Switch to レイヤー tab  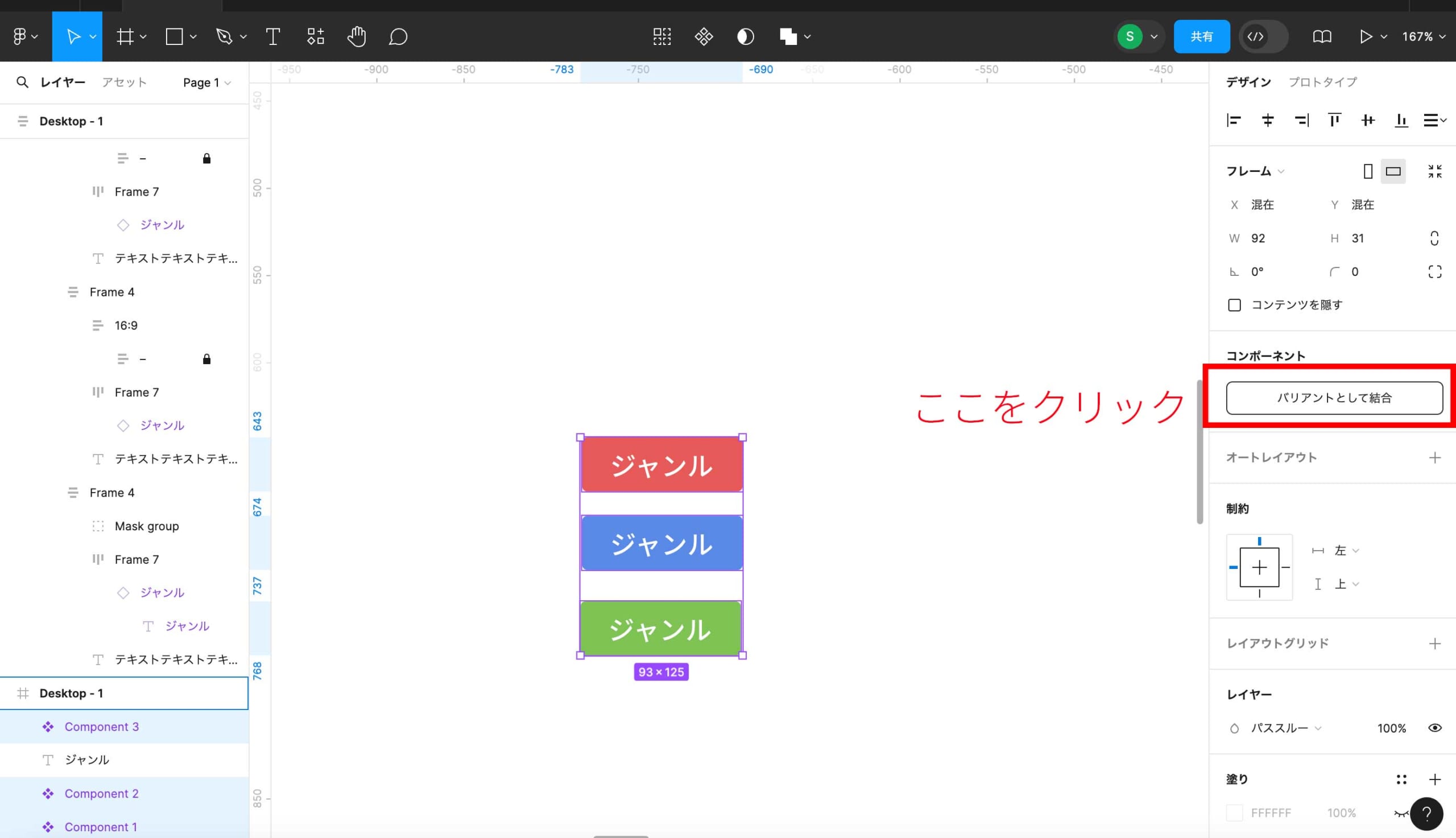point(63,82)
